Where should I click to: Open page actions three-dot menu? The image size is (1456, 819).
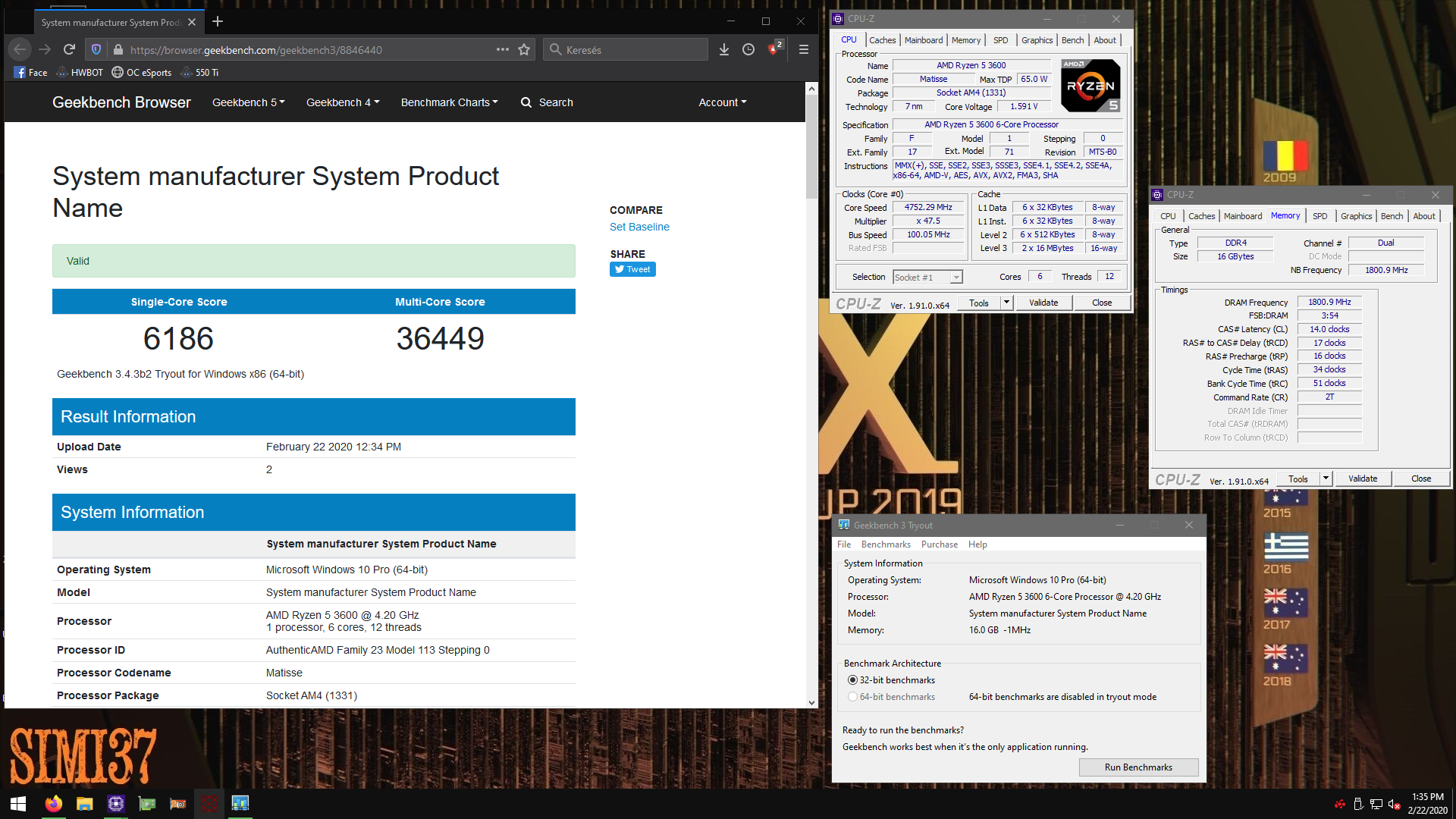tap(503, 49)
